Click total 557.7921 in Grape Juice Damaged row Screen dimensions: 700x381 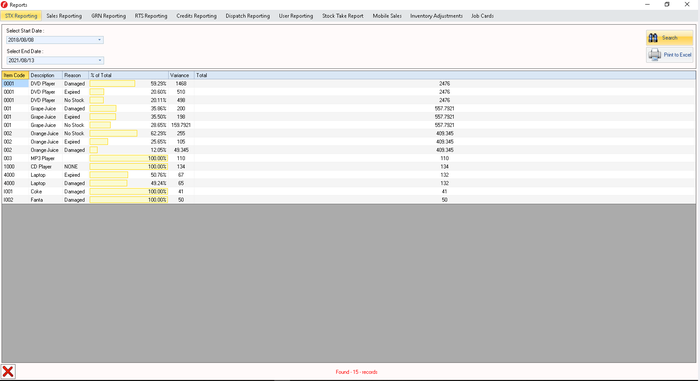(x=444, y=109)
